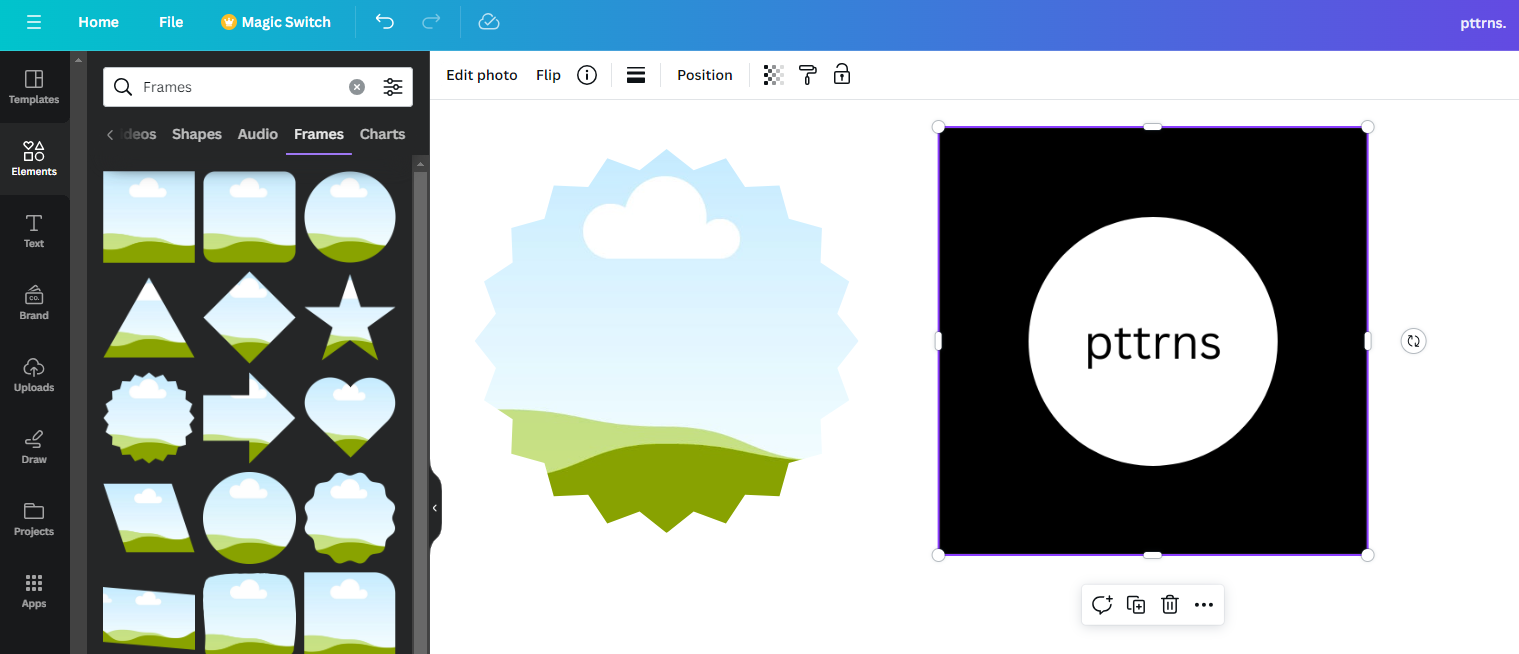Viewport: 1519px width, 654px height.
Task: Open the Projects sidebar panel
Action: pyautogui.click(x=34, y=519)
